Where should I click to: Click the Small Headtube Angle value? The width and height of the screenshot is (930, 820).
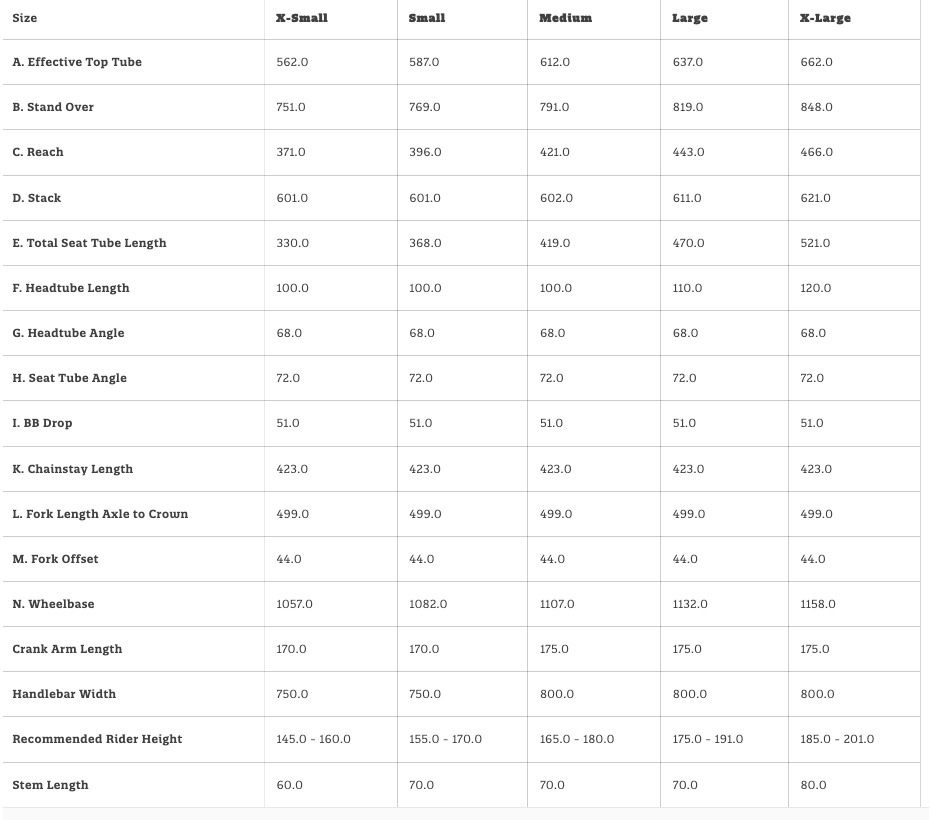point(422,333)
